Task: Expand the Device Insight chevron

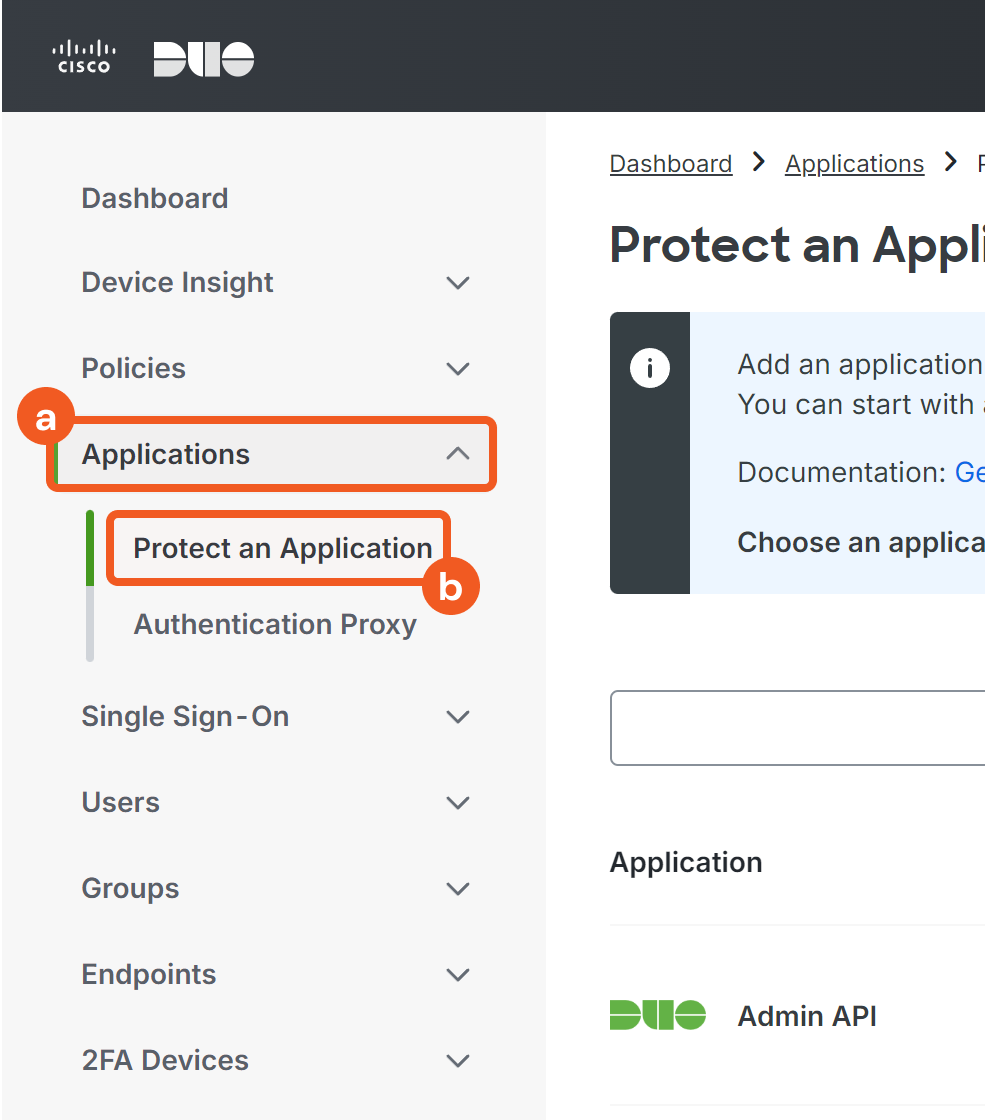Action: click(x=458, y=283)
